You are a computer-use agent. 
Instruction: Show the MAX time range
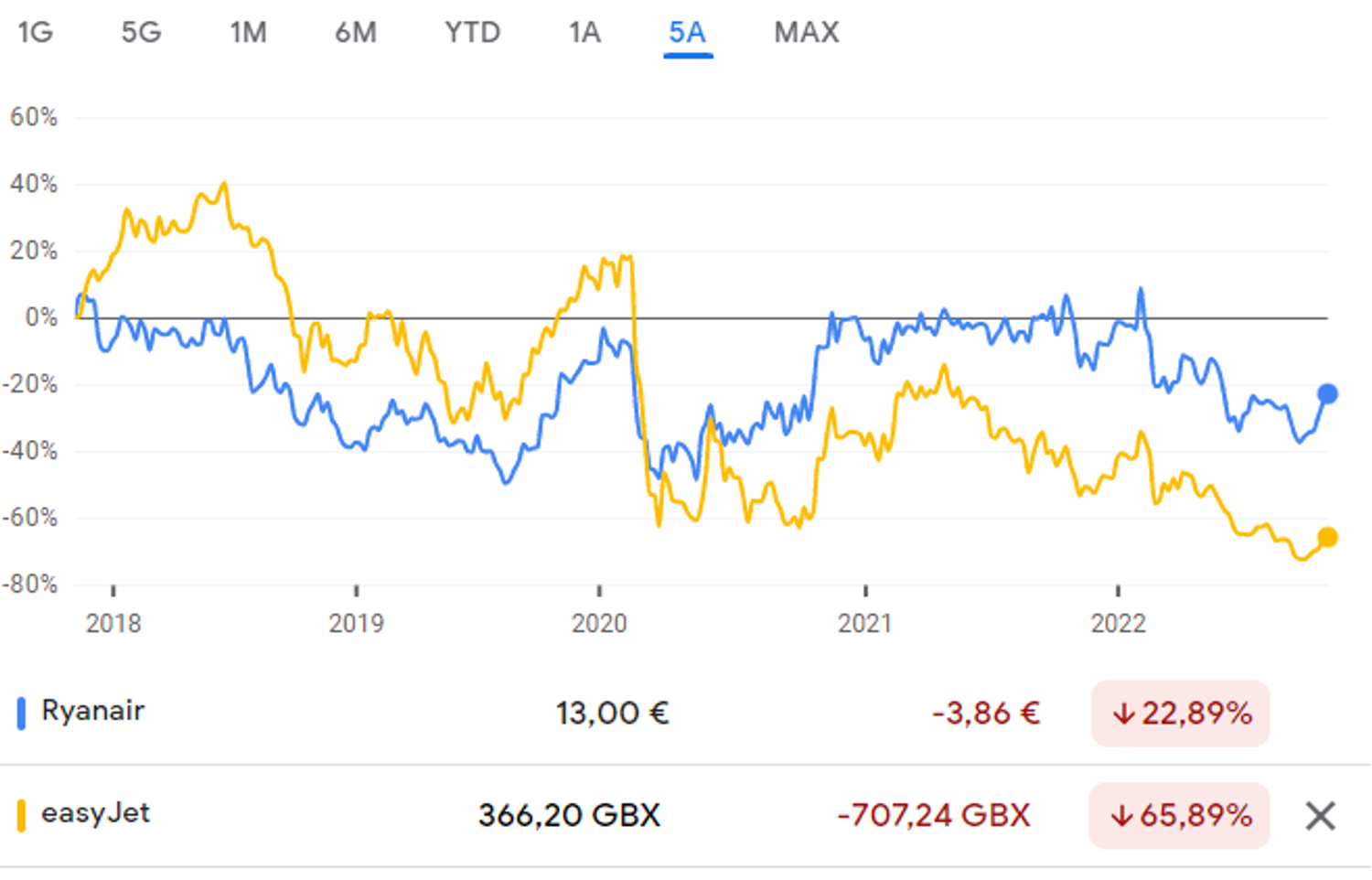pyautogui.click(x=806, y=33)
